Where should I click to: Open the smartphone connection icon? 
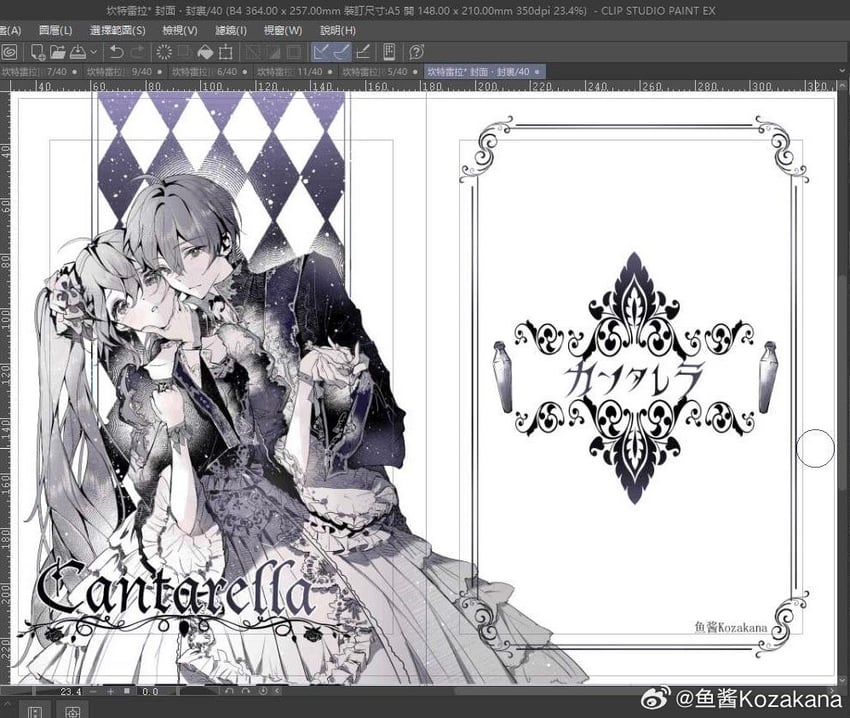coord(389,52)
